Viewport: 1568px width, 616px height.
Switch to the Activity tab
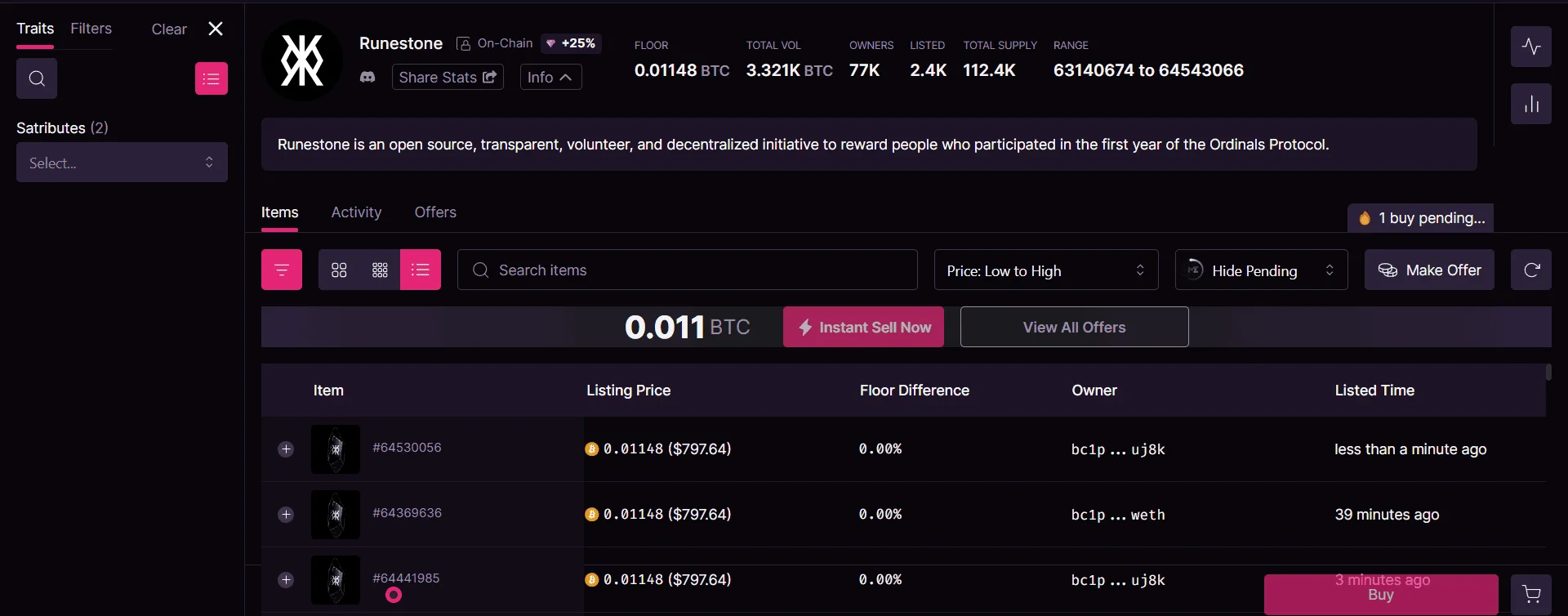click(356, 212)
